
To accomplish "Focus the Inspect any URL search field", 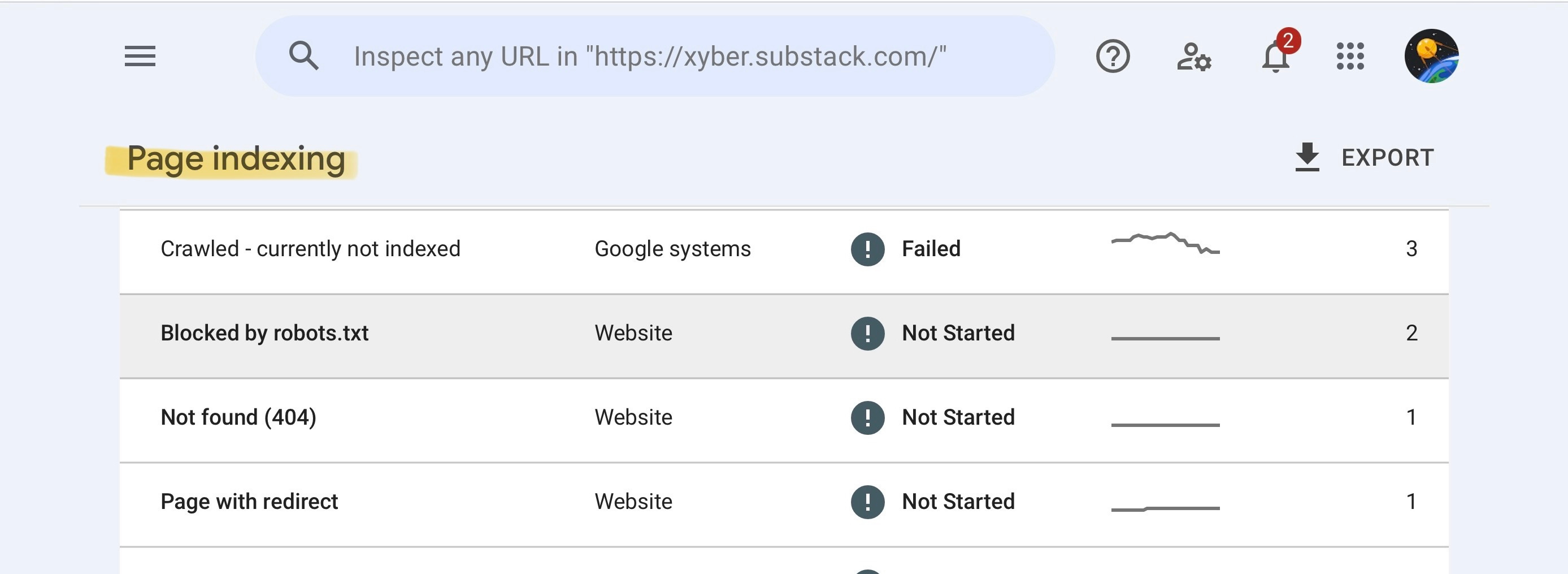I will (x=655, y=56).
